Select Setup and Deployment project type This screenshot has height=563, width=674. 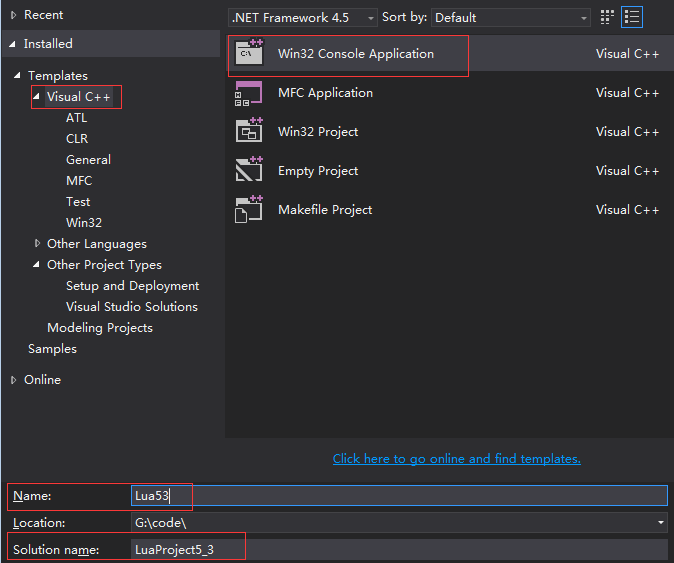tap(132, 286)
